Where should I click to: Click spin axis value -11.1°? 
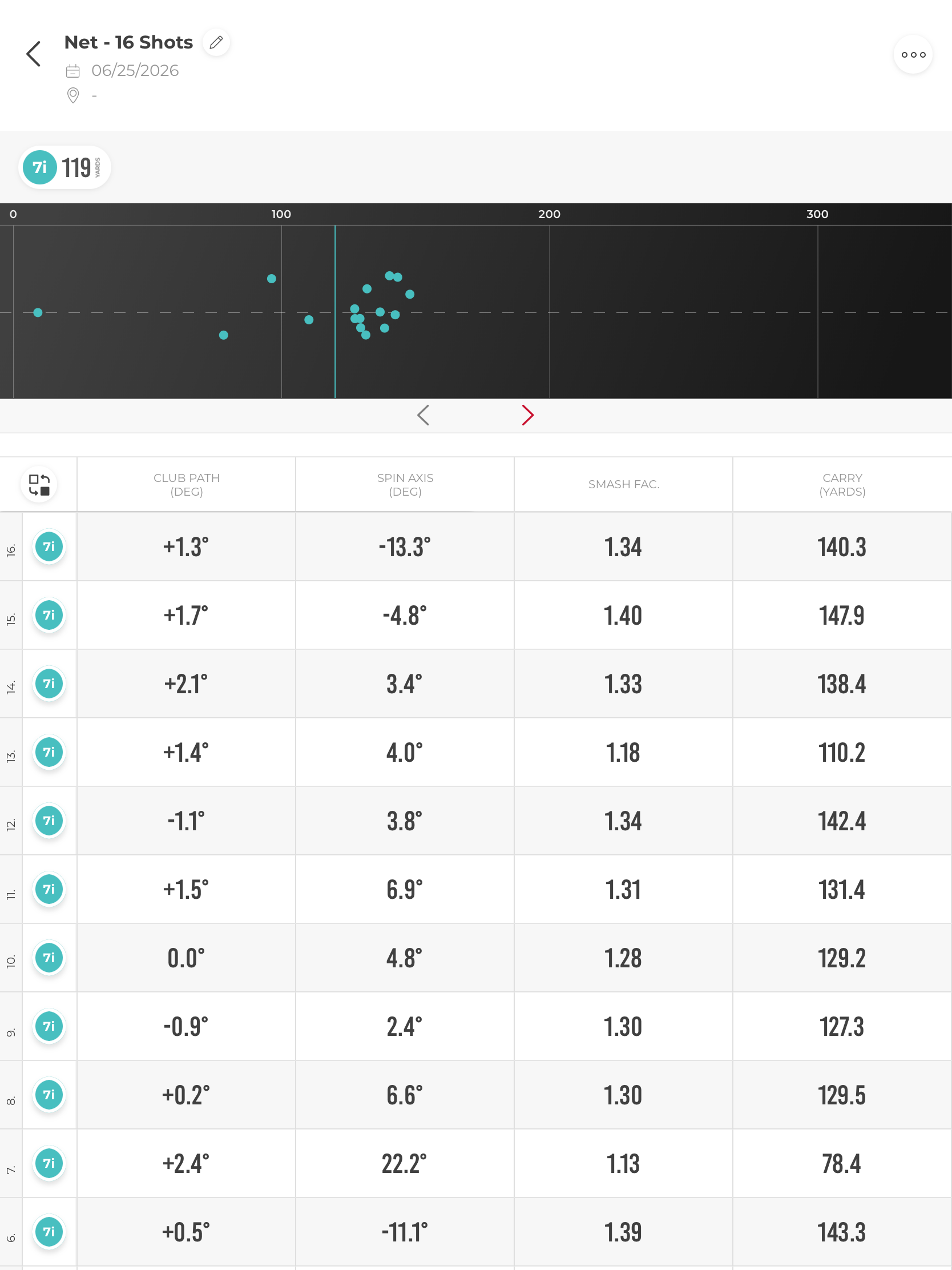(405, 1232)
